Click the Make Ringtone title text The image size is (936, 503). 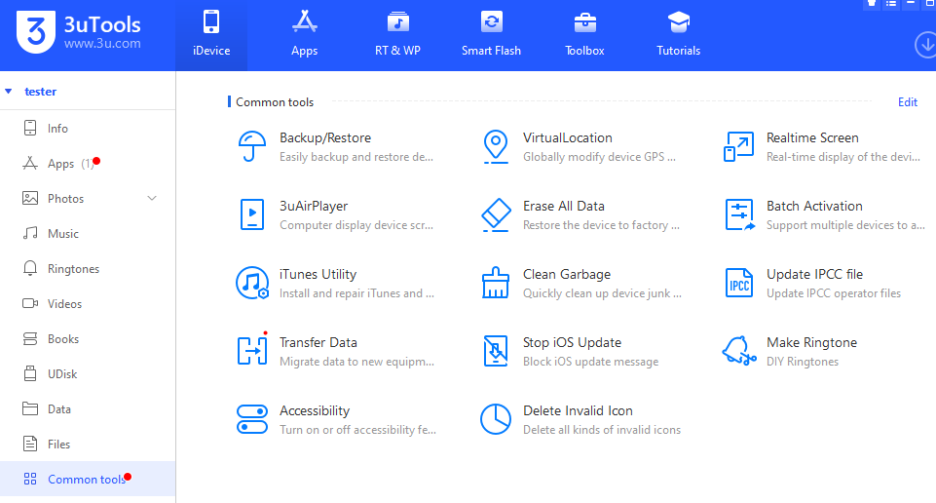(x=812, y=342)
